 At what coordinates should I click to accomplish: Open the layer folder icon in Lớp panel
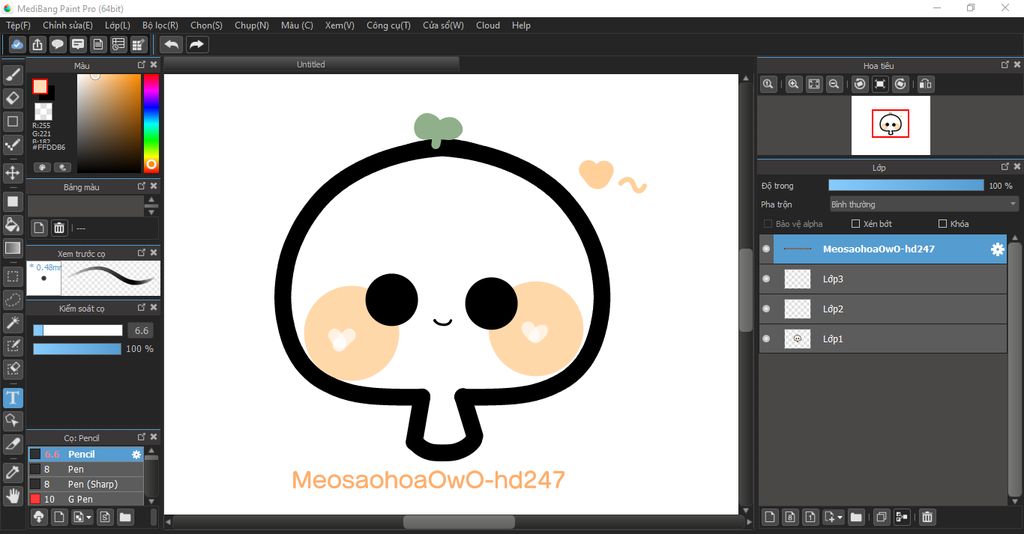(x=856, y=518)
